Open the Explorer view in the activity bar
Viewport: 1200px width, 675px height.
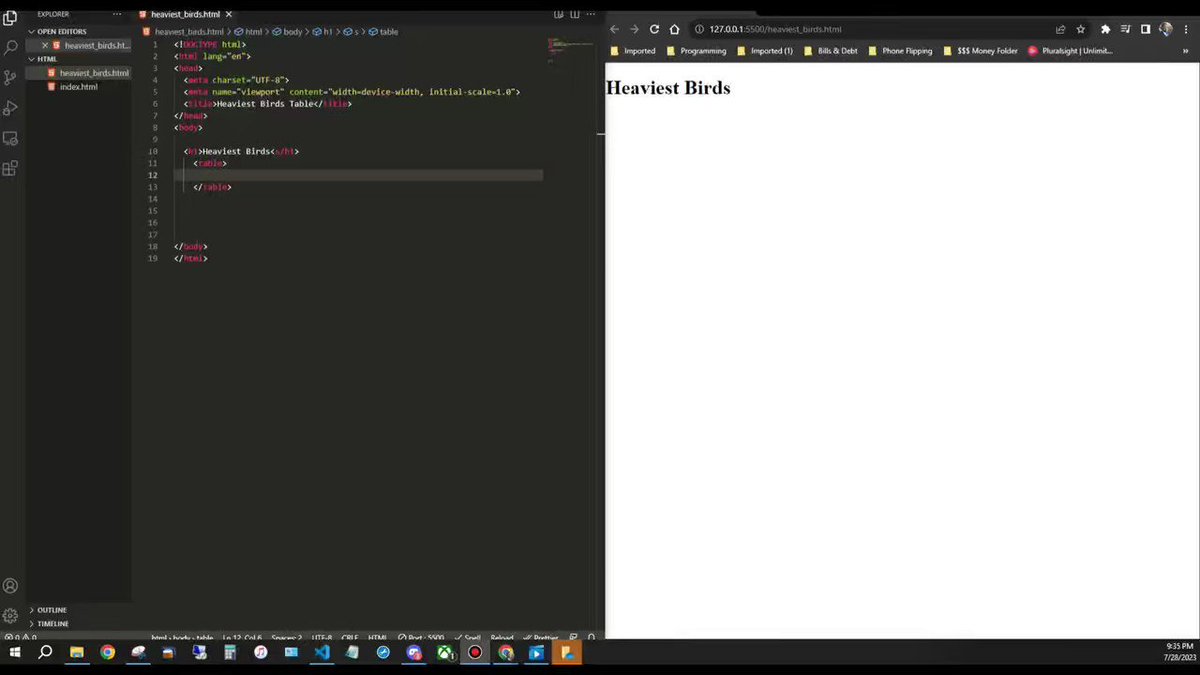10,17
